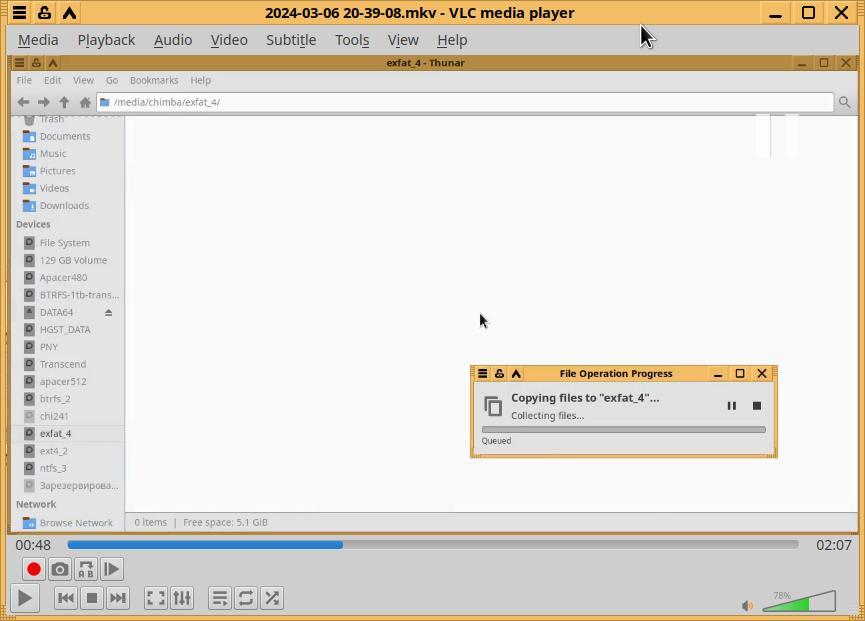Open the VLC Subtitle menu
This screenshot has width=865, height=621.
tap(291, 40)
